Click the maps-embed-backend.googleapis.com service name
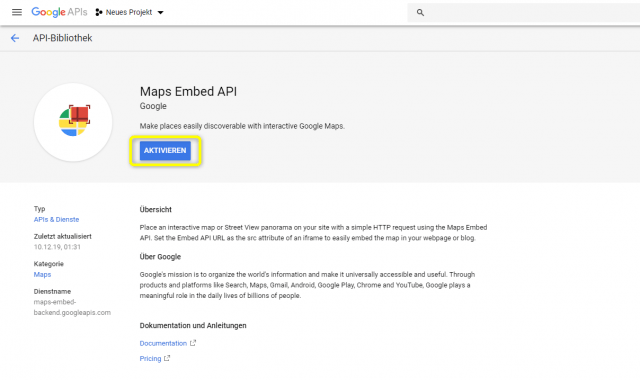The image size is (640, 380). 72,307
